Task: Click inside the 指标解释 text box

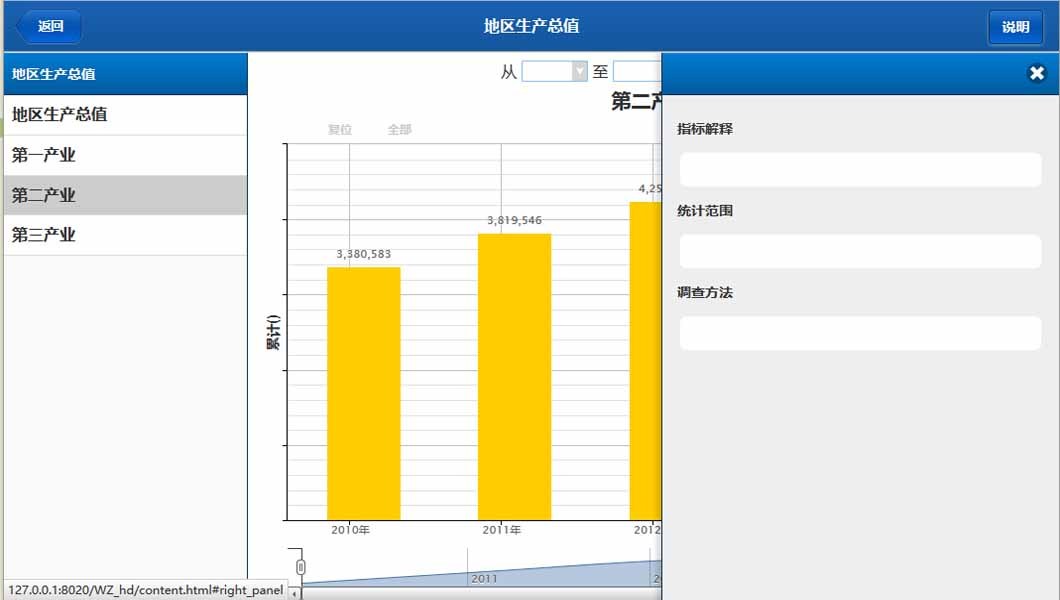Action: (860, 169)
